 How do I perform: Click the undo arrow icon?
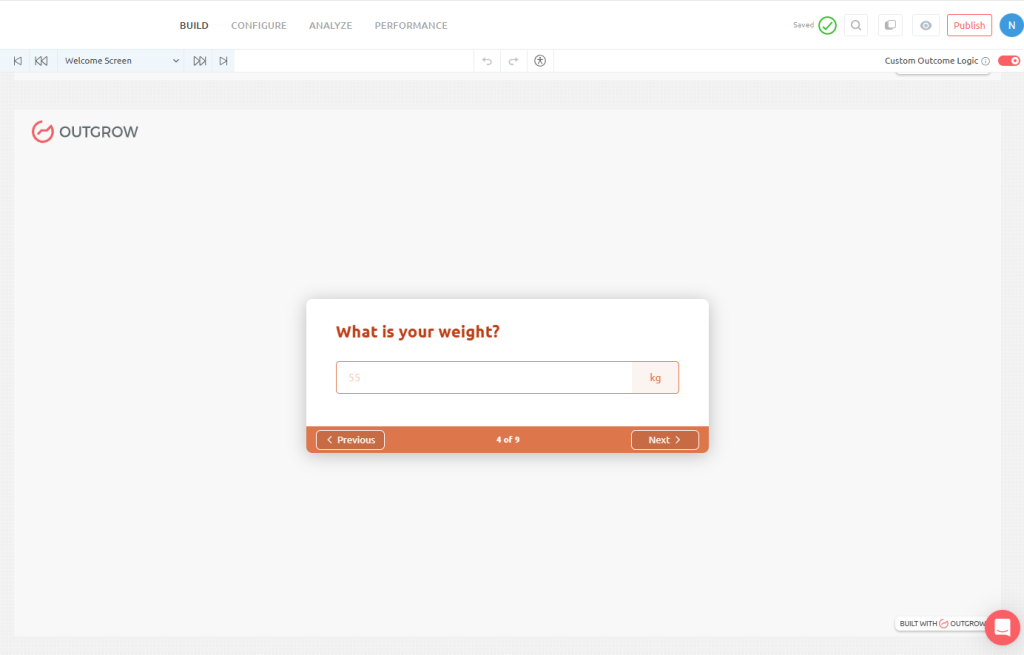click(487, 61)
